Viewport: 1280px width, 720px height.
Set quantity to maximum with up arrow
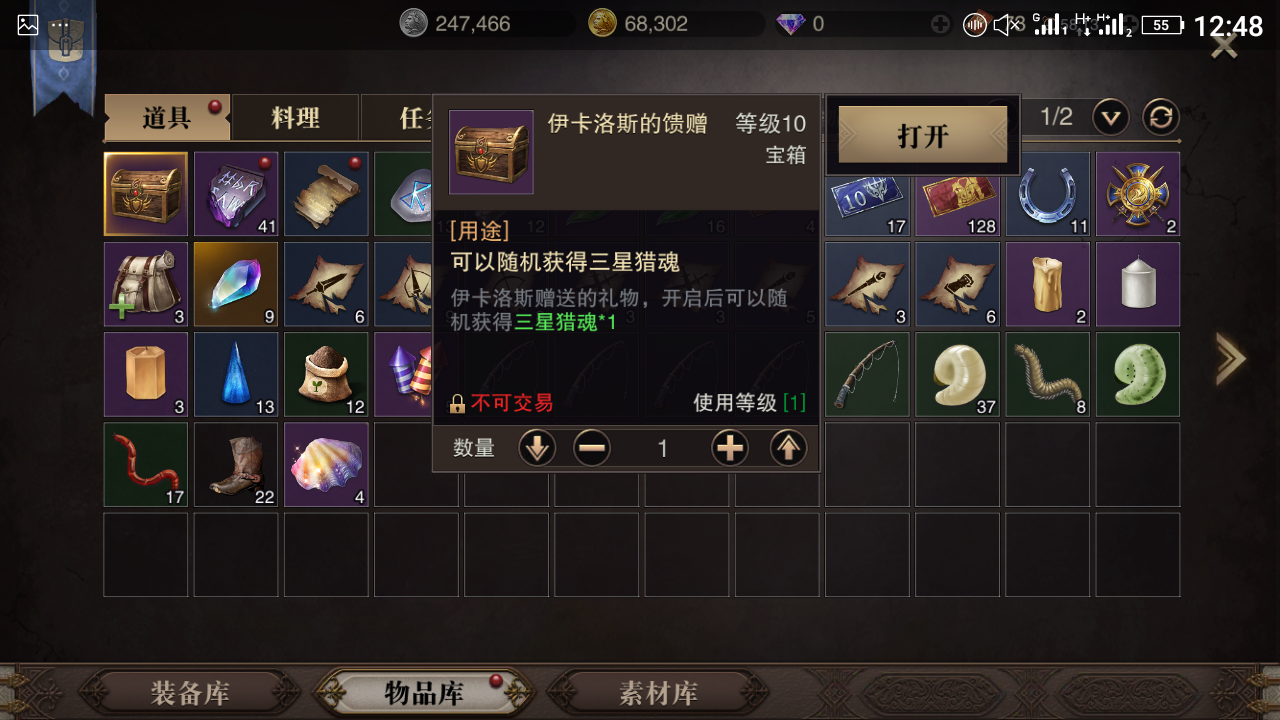click(788, 449)
